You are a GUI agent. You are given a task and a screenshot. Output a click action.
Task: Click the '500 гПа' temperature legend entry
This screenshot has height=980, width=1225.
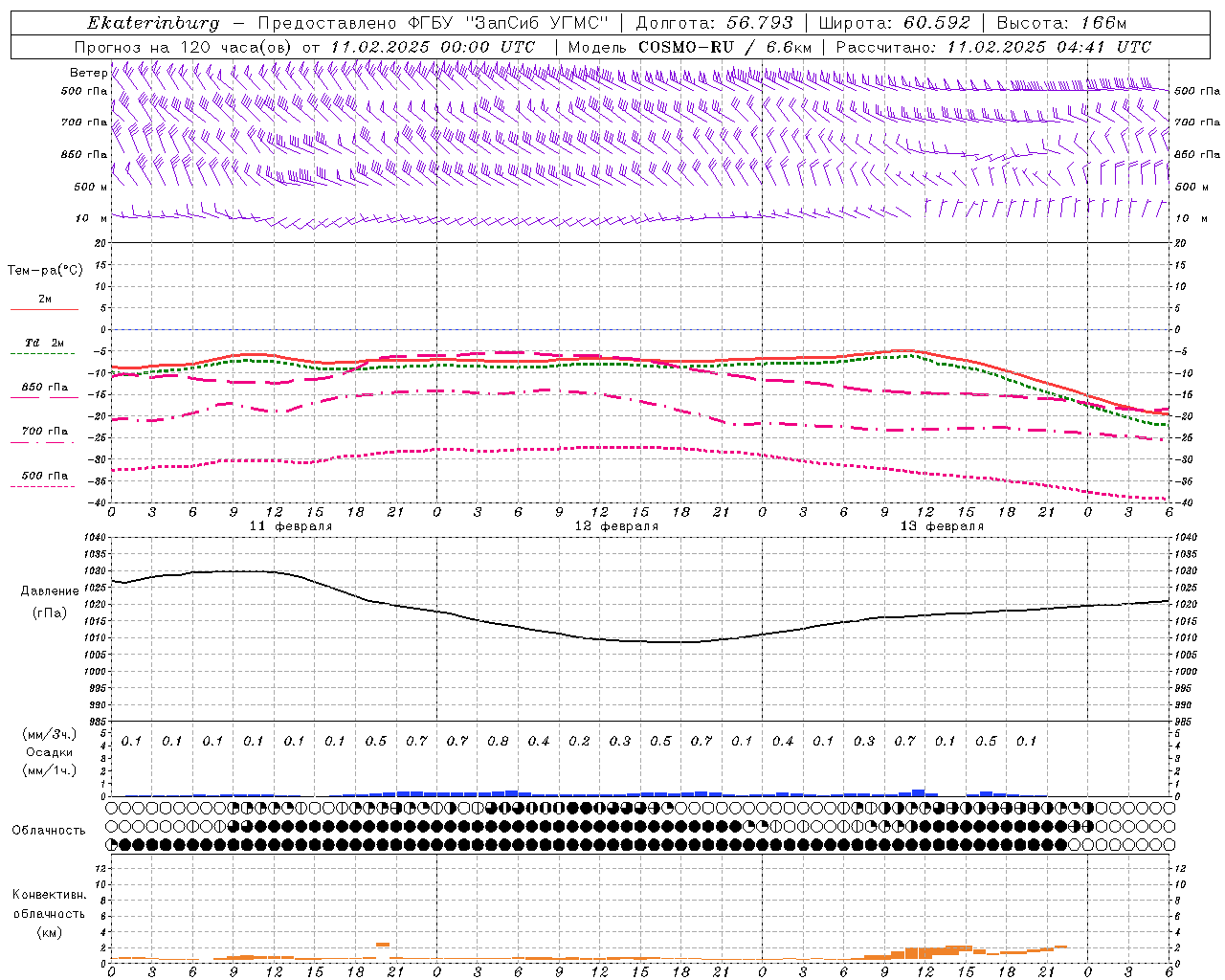45,476
